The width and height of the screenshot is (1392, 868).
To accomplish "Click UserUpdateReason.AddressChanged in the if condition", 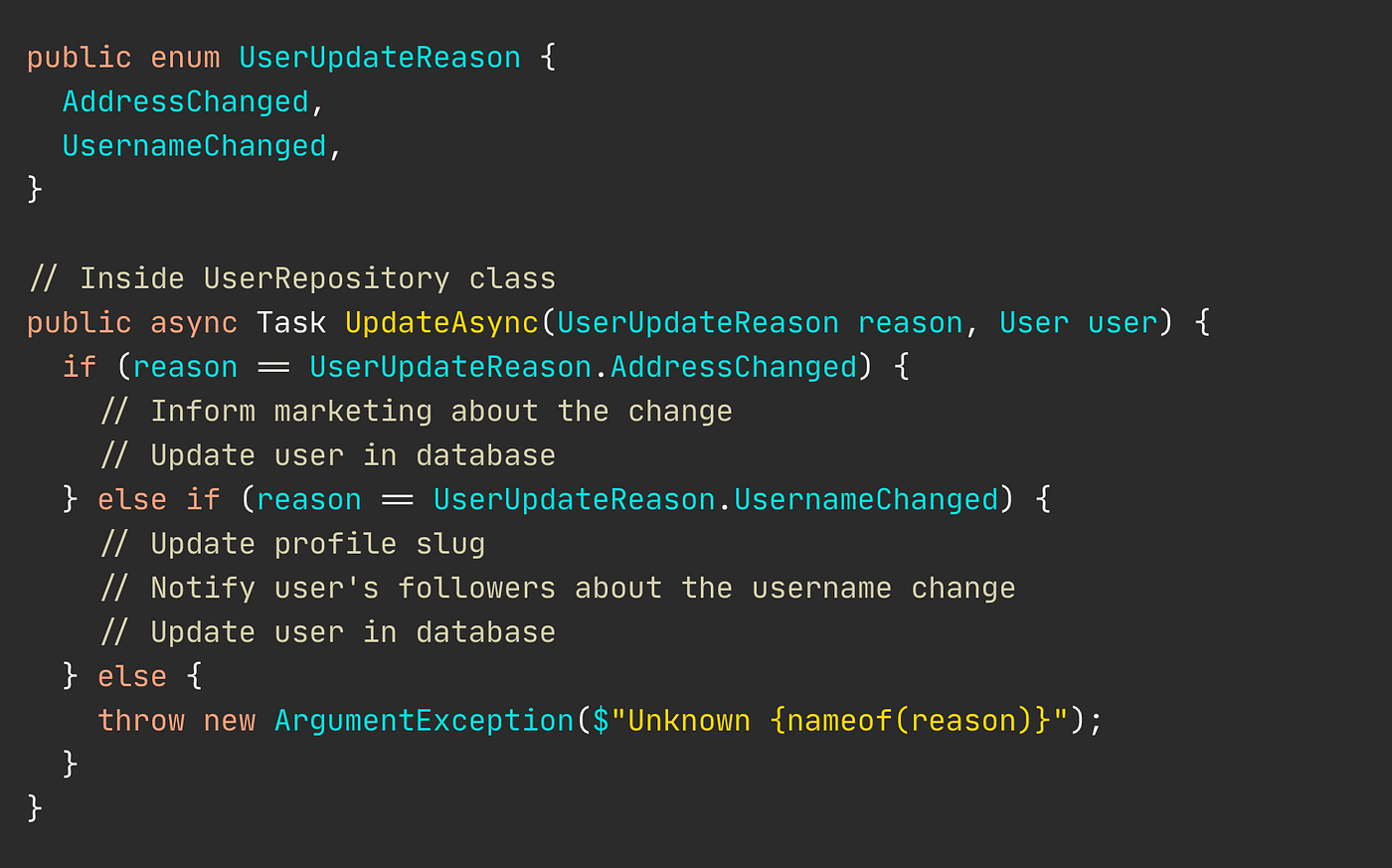I will [x=583, y=367].
